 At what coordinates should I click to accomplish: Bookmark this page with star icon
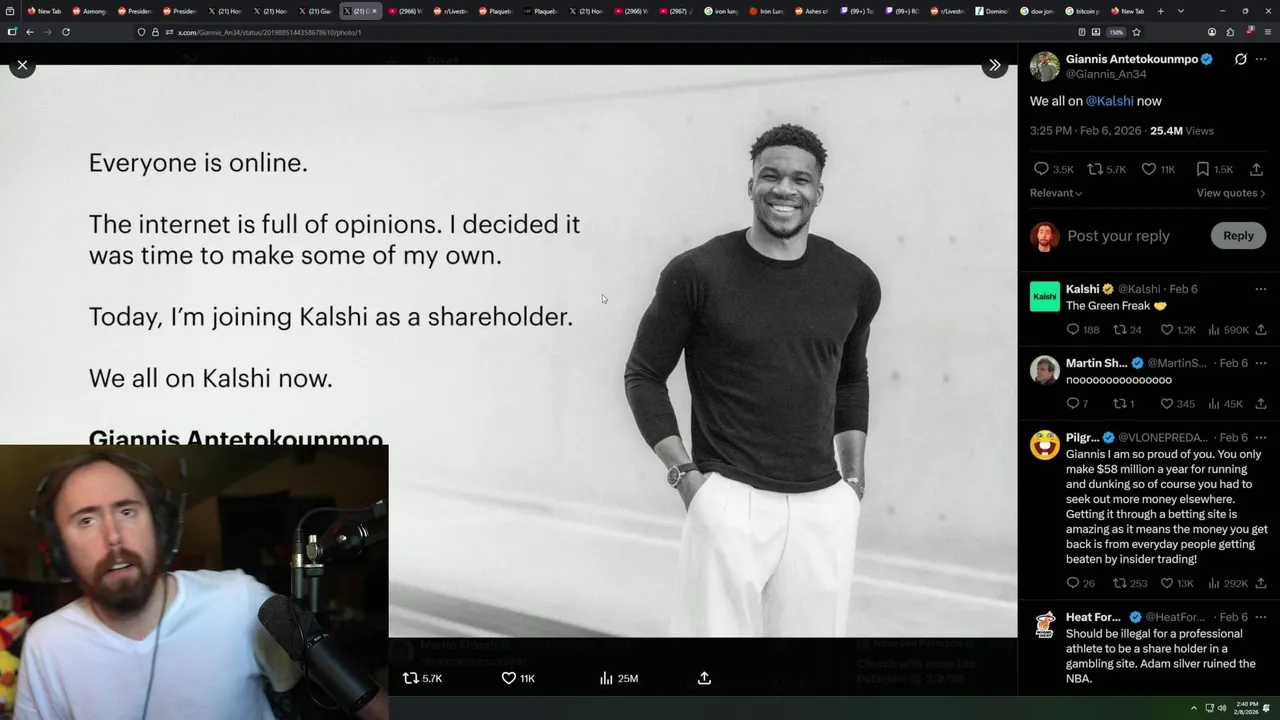click(1136, 32)
